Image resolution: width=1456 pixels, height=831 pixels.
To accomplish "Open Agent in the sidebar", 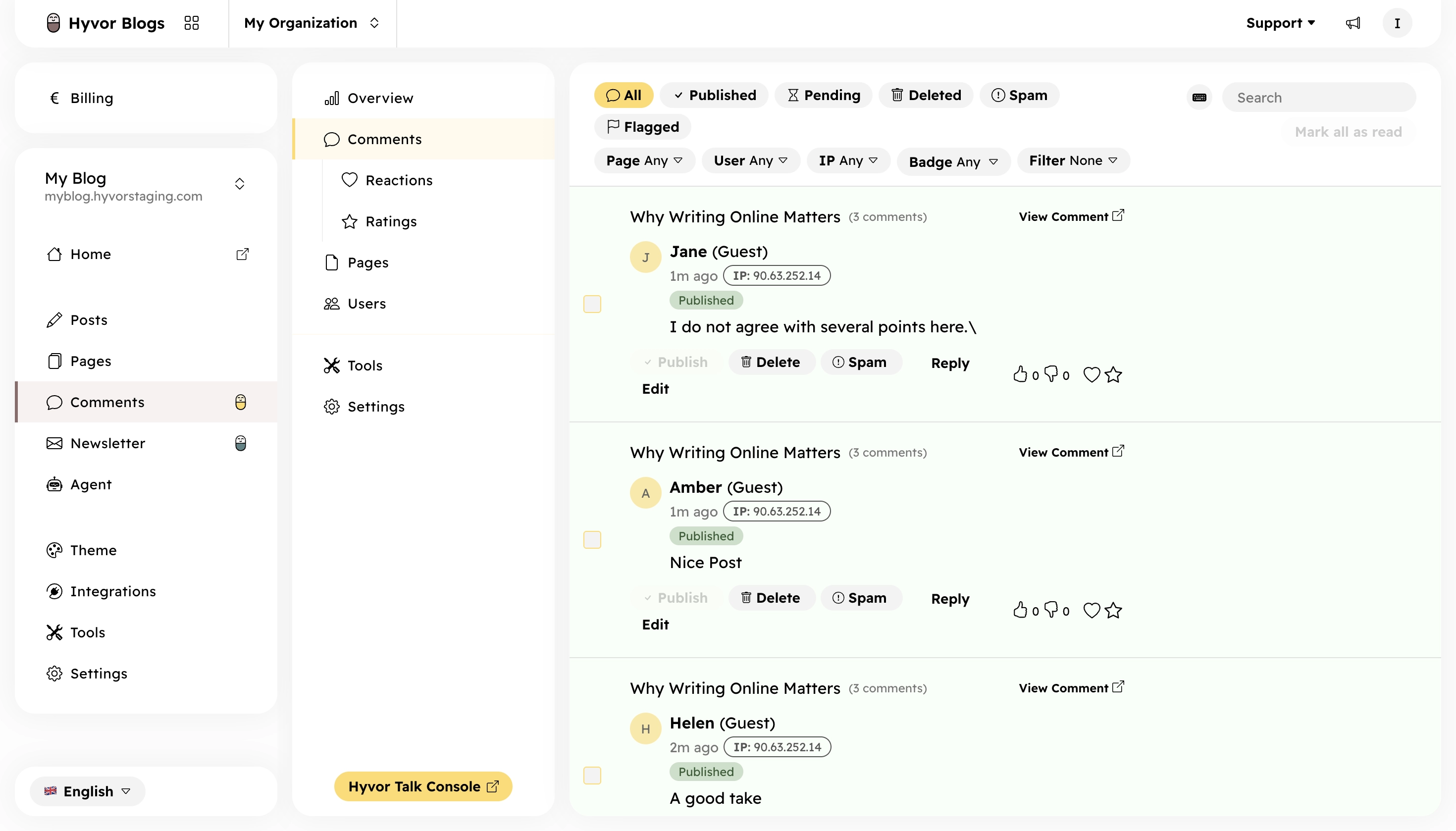I will (x=146, y=484).
